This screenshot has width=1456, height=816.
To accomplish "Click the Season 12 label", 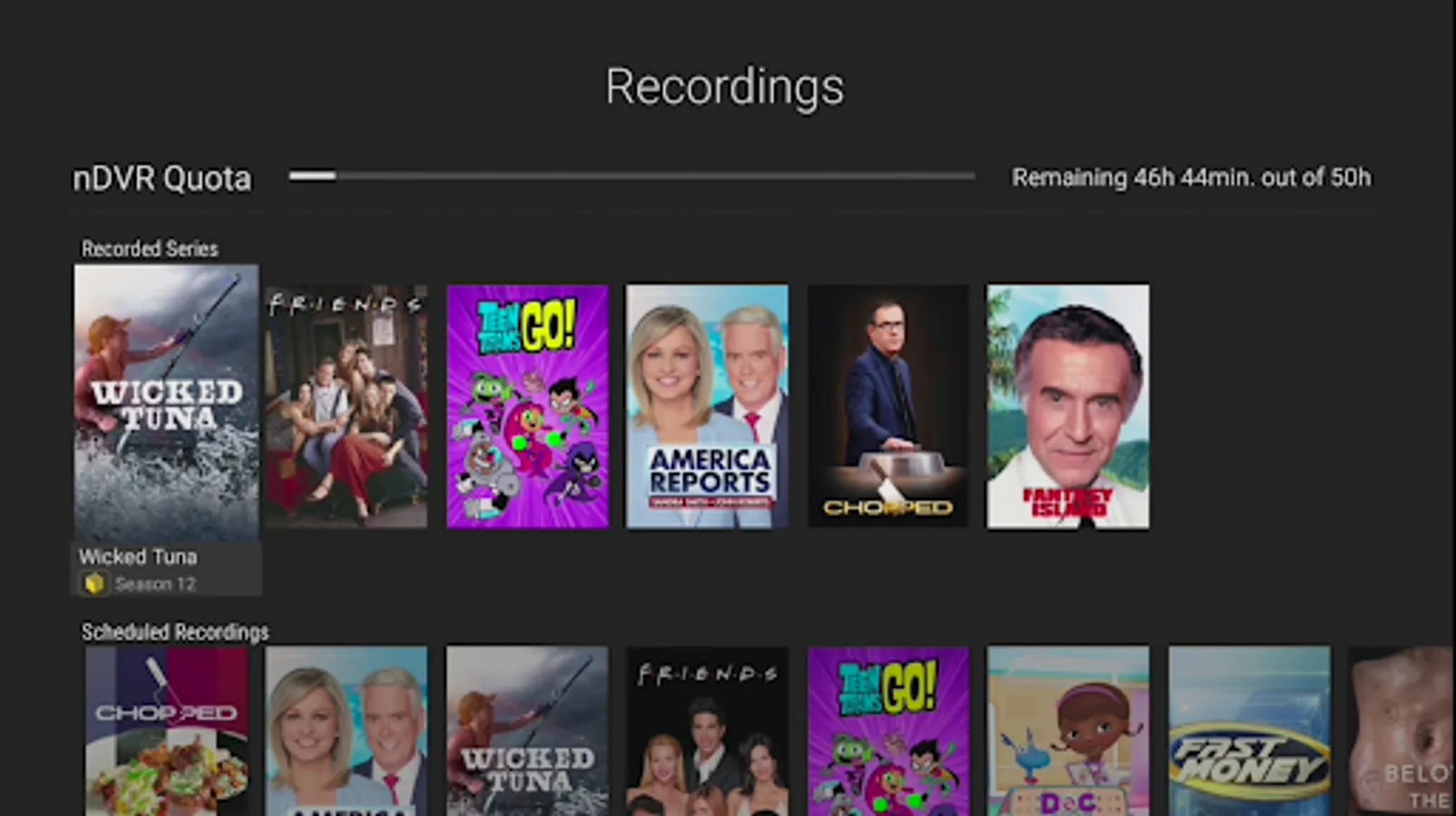I will click(155, 584).
